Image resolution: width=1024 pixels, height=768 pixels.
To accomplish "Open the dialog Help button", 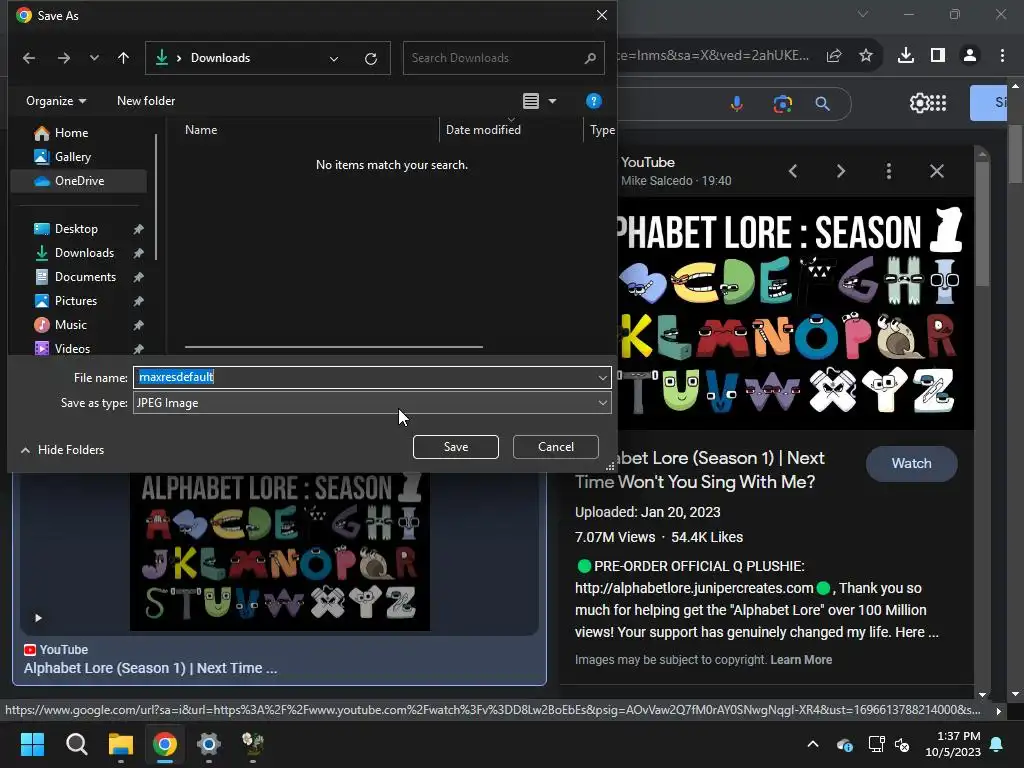I will pyautogui.click(x=593, y=101).
